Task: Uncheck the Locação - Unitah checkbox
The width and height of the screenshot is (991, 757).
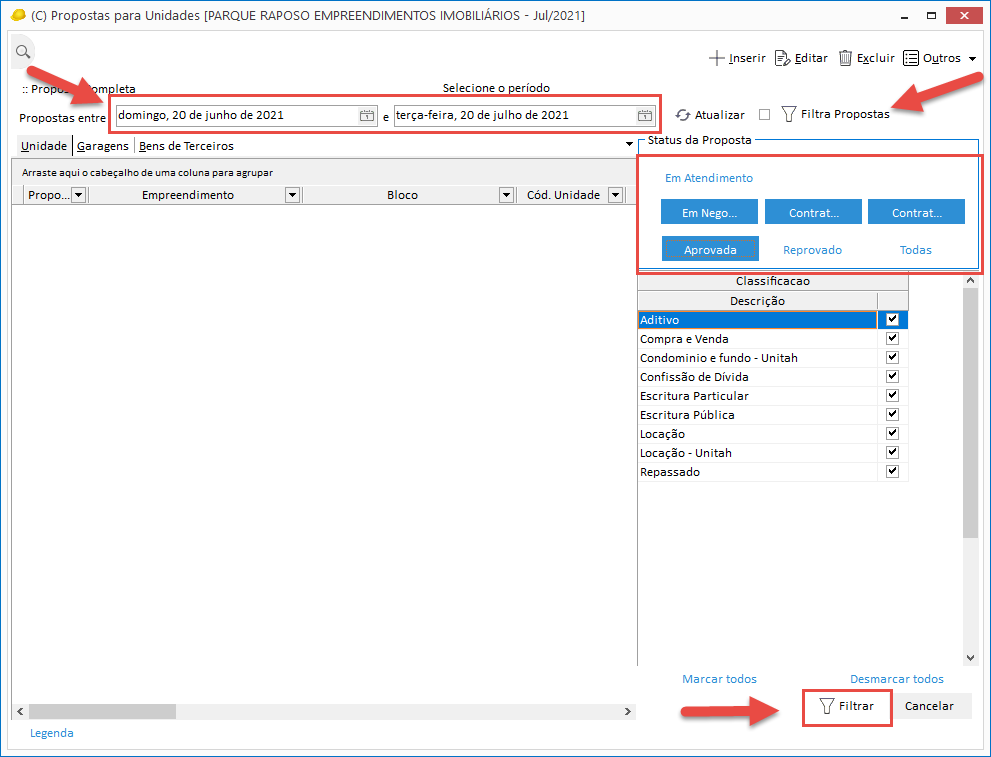Action: coord(892,452)
